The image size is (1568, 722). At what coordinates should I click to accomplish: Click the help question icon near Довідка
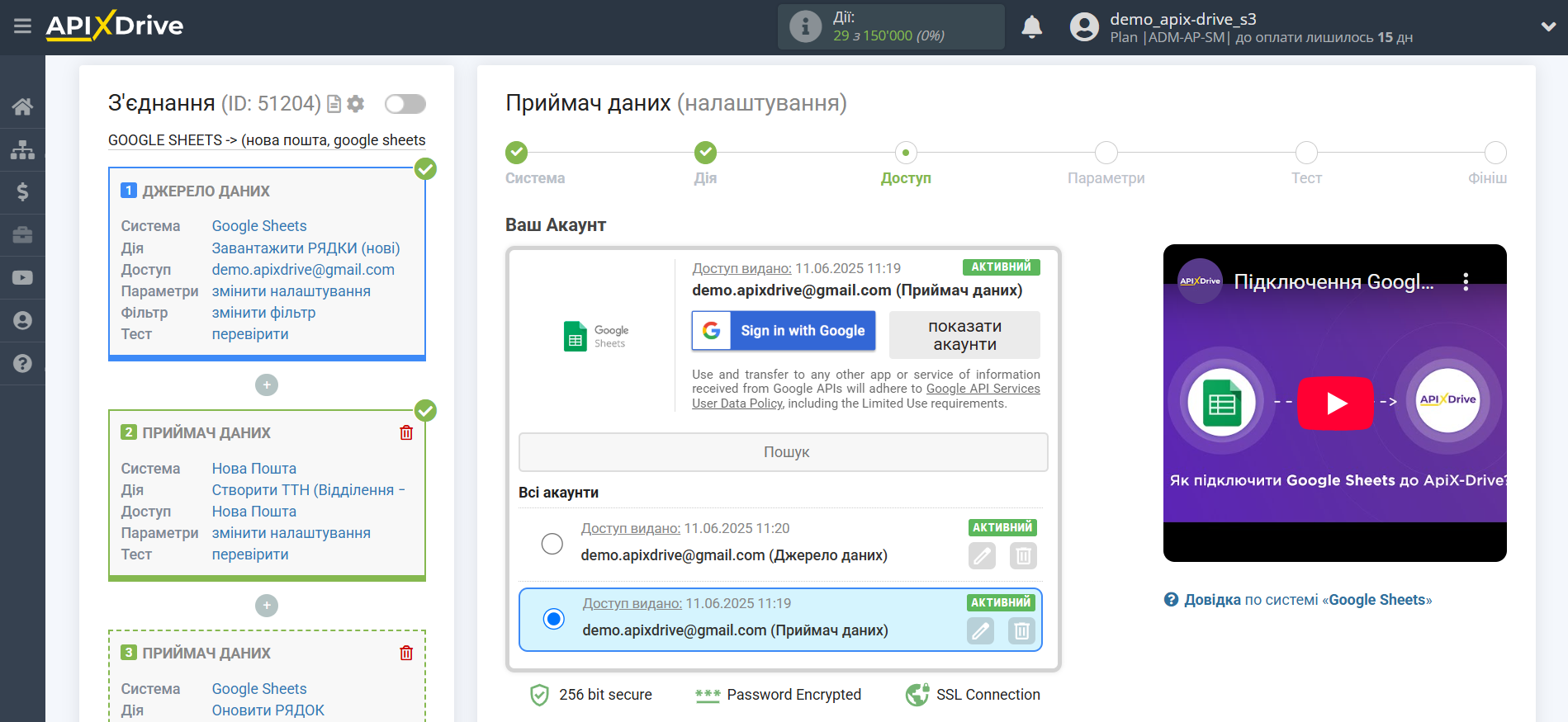(1171, 600)
